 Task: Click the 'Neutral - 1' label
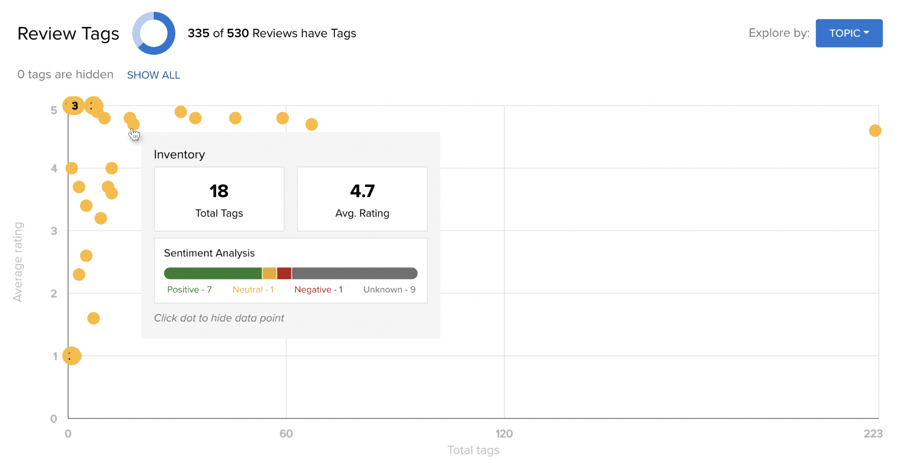[x=253, y=290]
